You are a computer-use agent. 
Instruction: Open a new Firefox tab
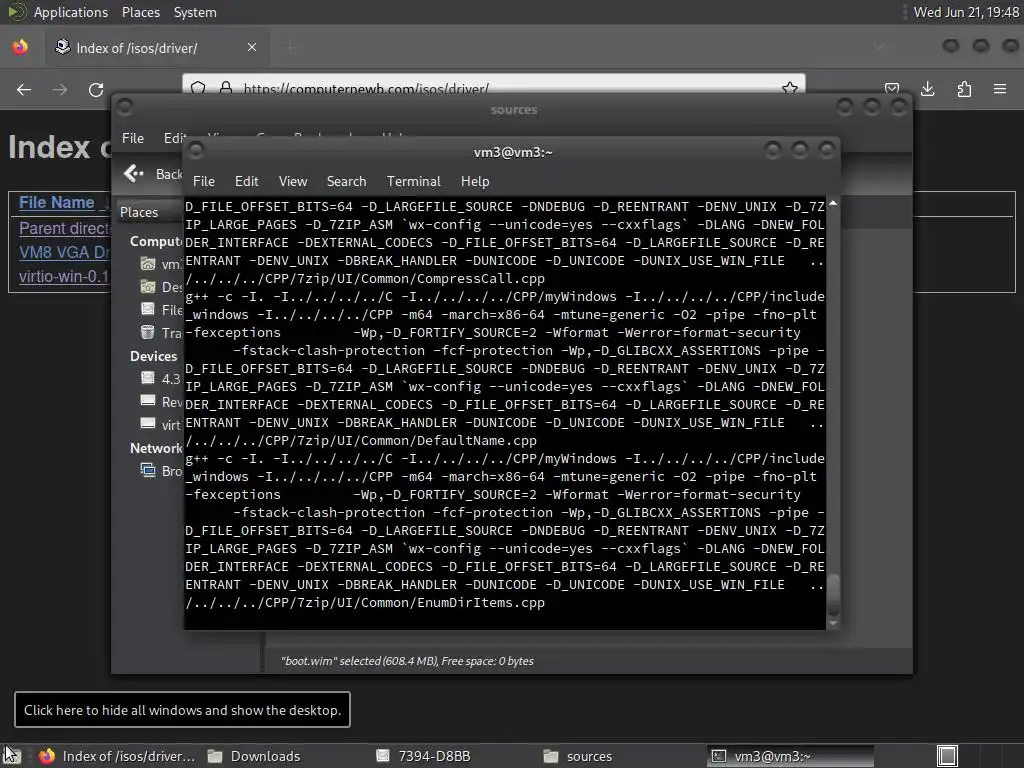pyautogui.click(x=290, y=47)
